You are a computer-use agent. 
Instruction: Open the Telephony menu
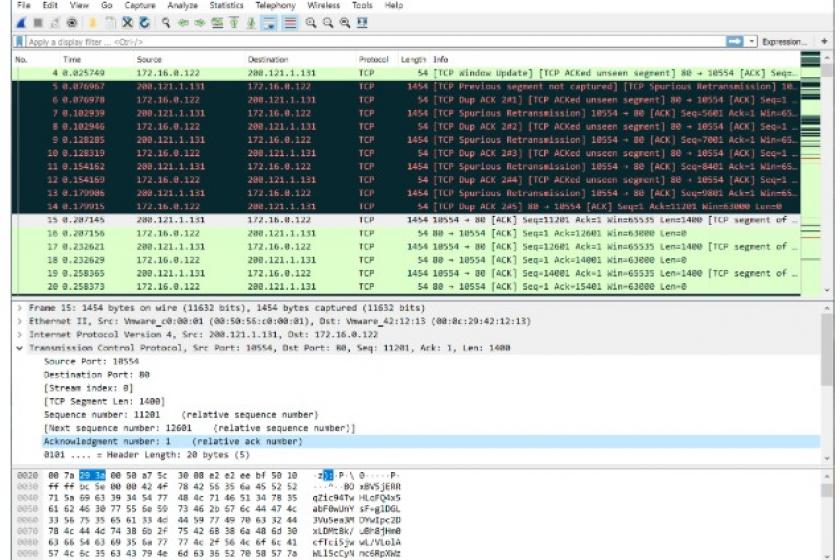[x=275, y=5]
